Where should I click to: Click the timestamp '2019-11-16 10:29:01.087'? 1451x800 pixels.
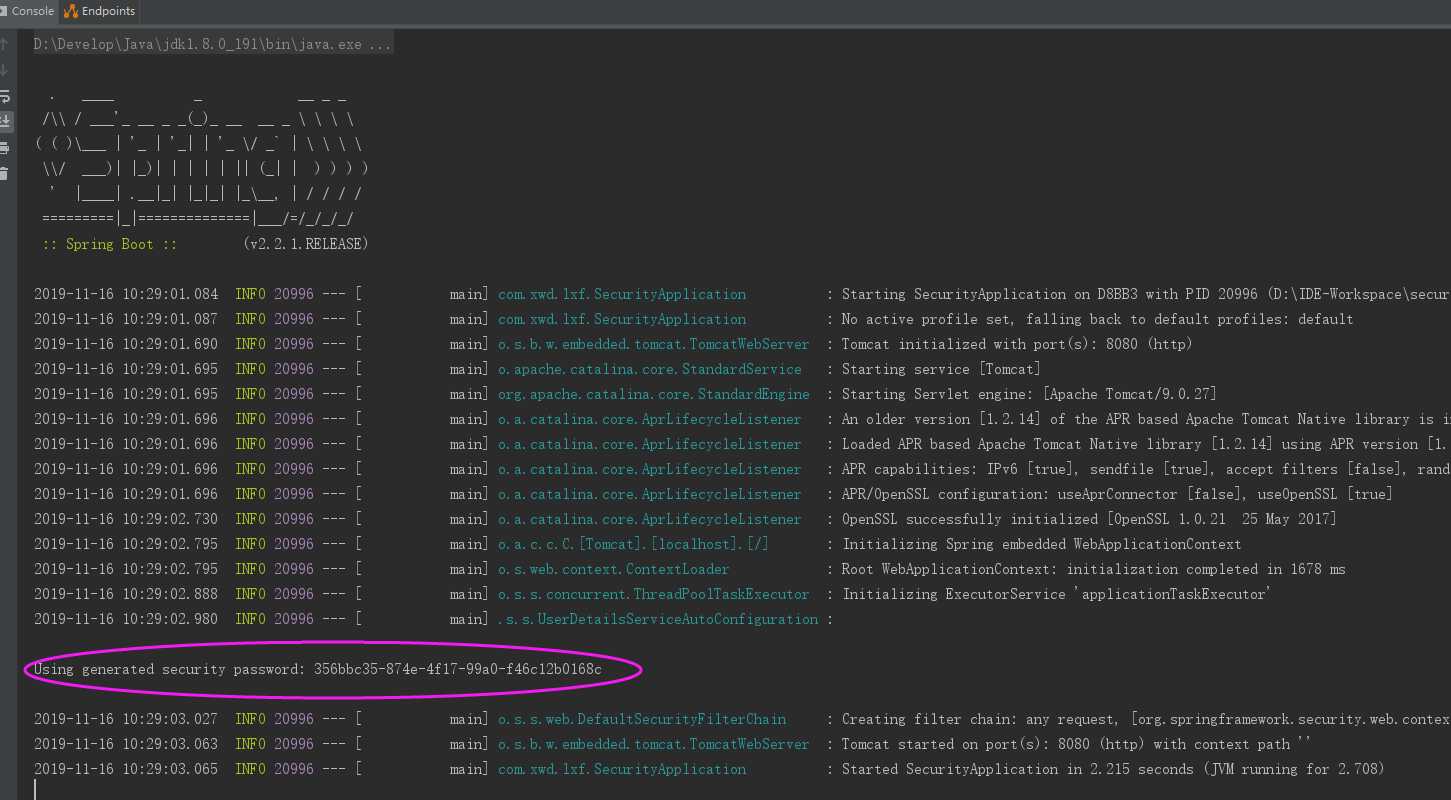[x=126, y=319]
